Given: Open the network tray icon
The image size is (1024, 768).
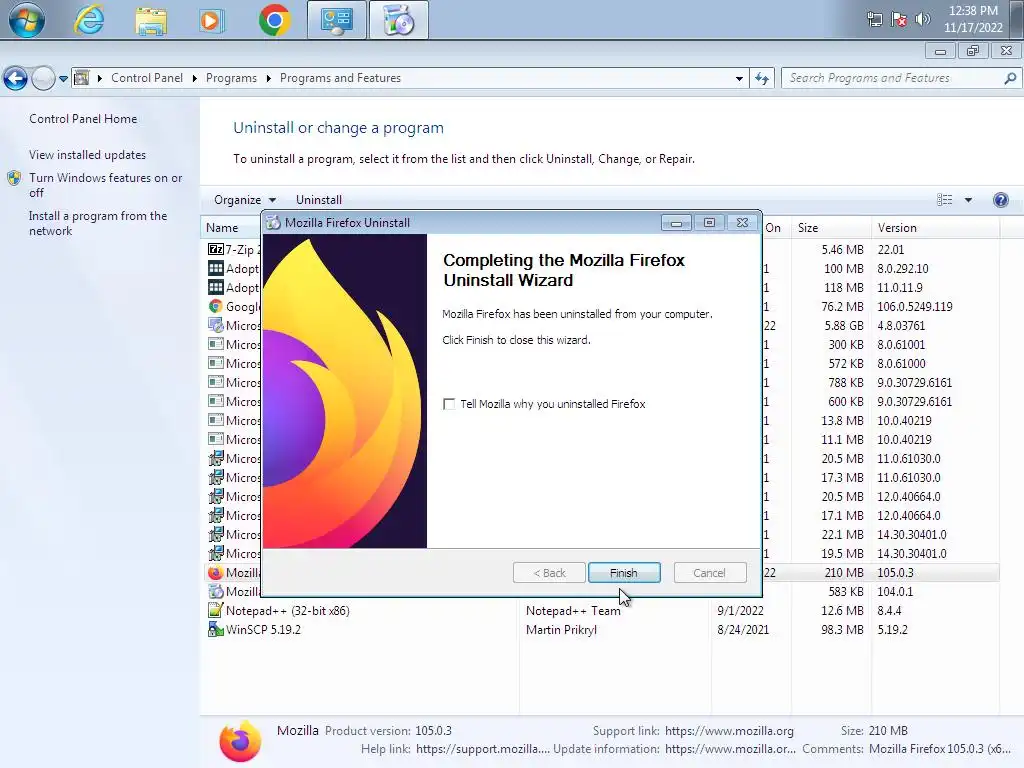Looking at the screenshot, I should coord(874,20).
